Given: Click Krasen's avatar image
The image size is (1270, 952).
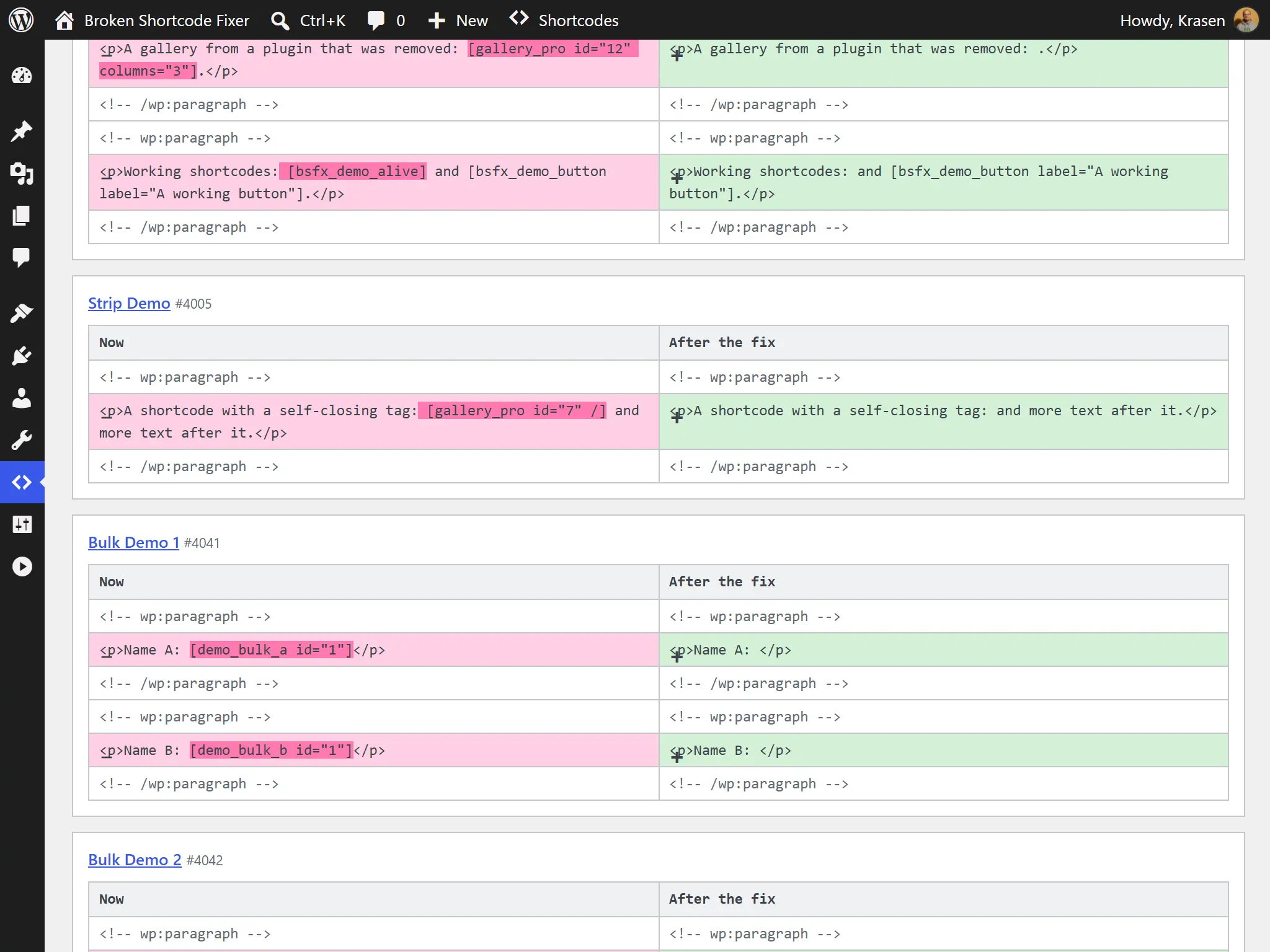Looking at the screenshot, I should (x=1246, y=20).
